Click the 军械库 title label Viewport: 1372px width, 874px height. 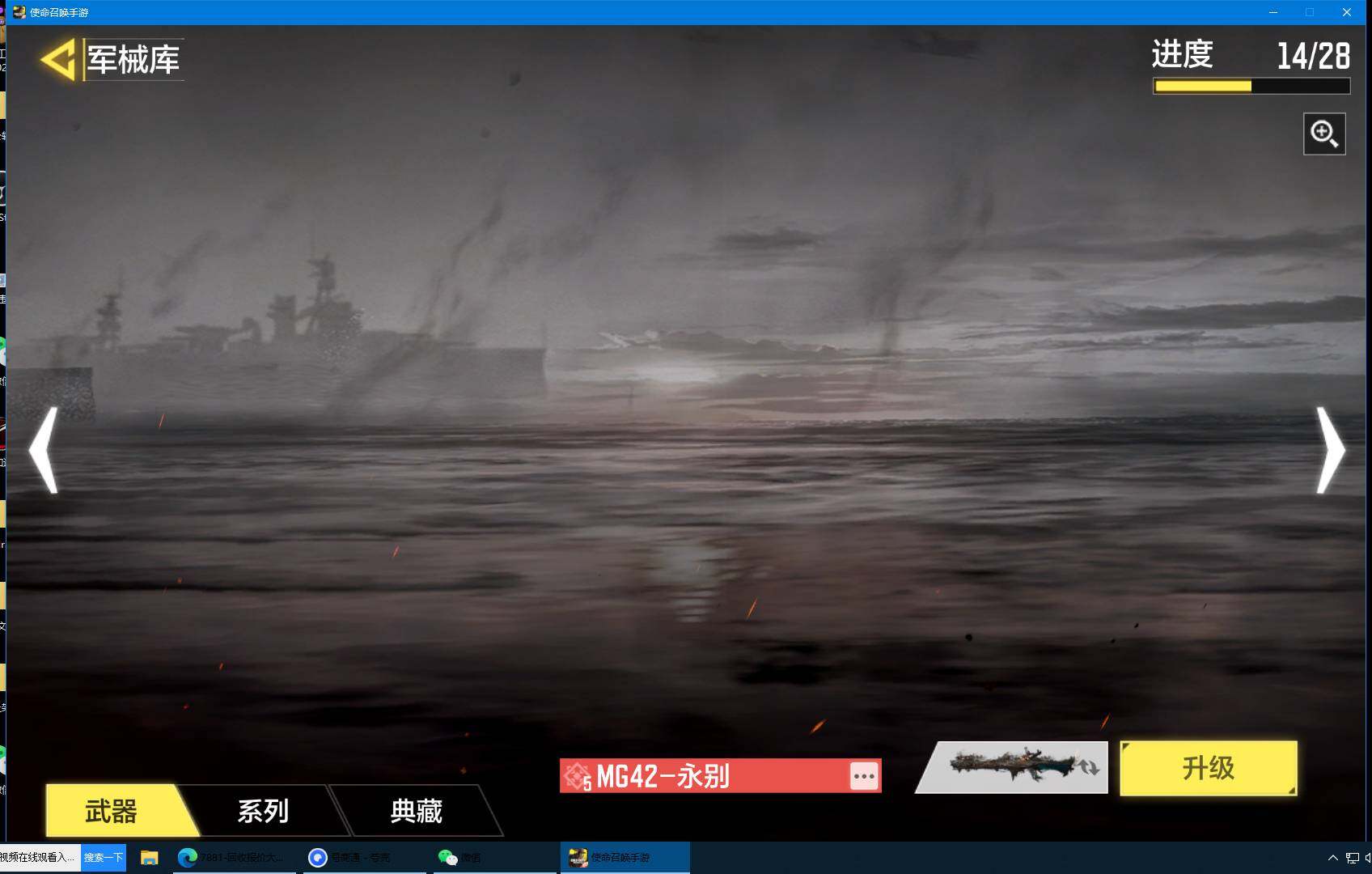[x=133, y=60]
